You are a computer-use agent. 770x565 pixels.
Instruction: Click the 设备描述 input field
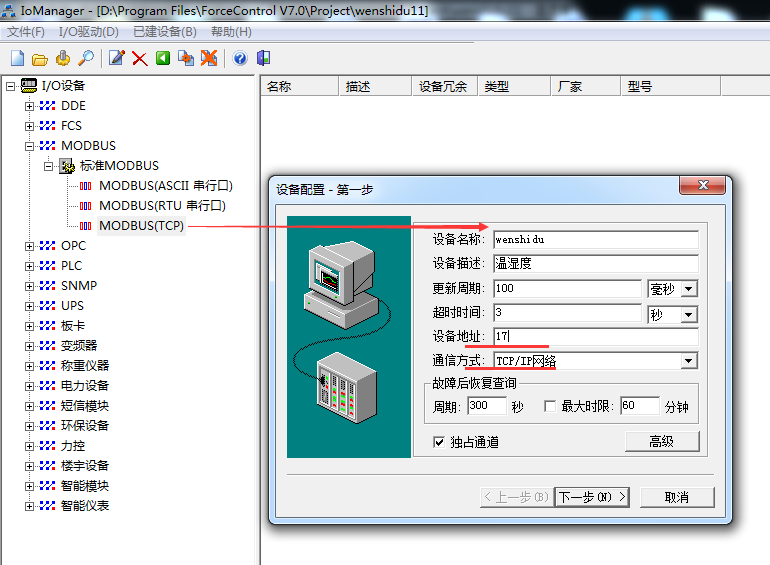tap(596, 264)
